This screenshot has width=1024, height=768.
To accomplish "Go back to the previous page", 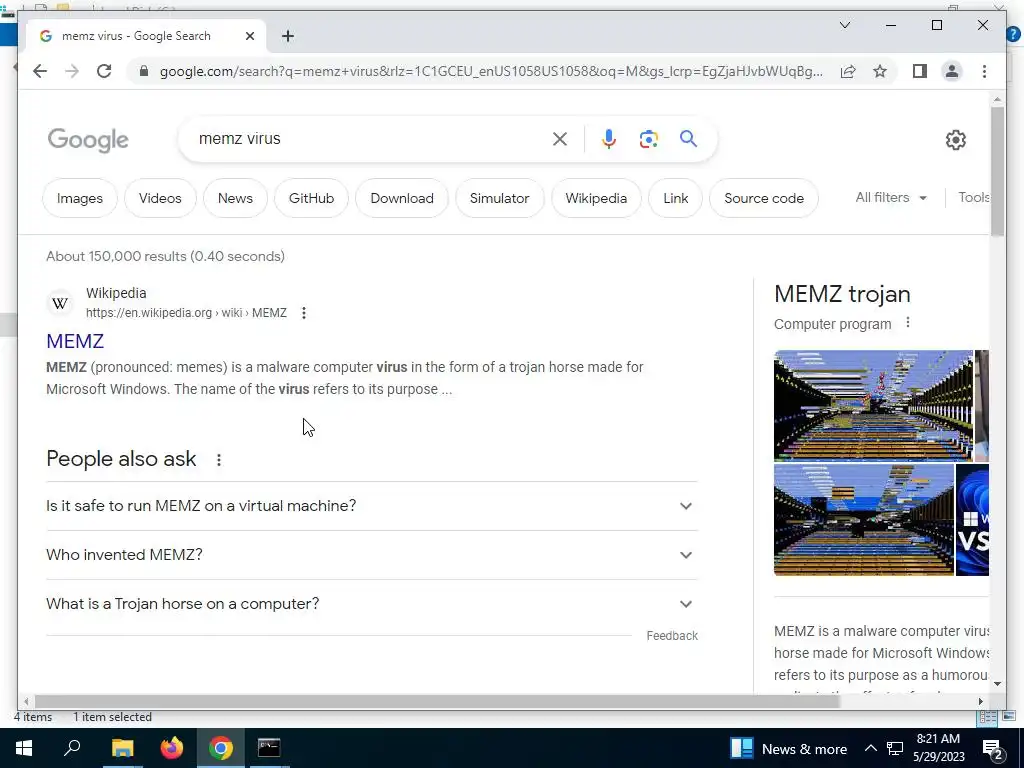I will coord(40,71).
